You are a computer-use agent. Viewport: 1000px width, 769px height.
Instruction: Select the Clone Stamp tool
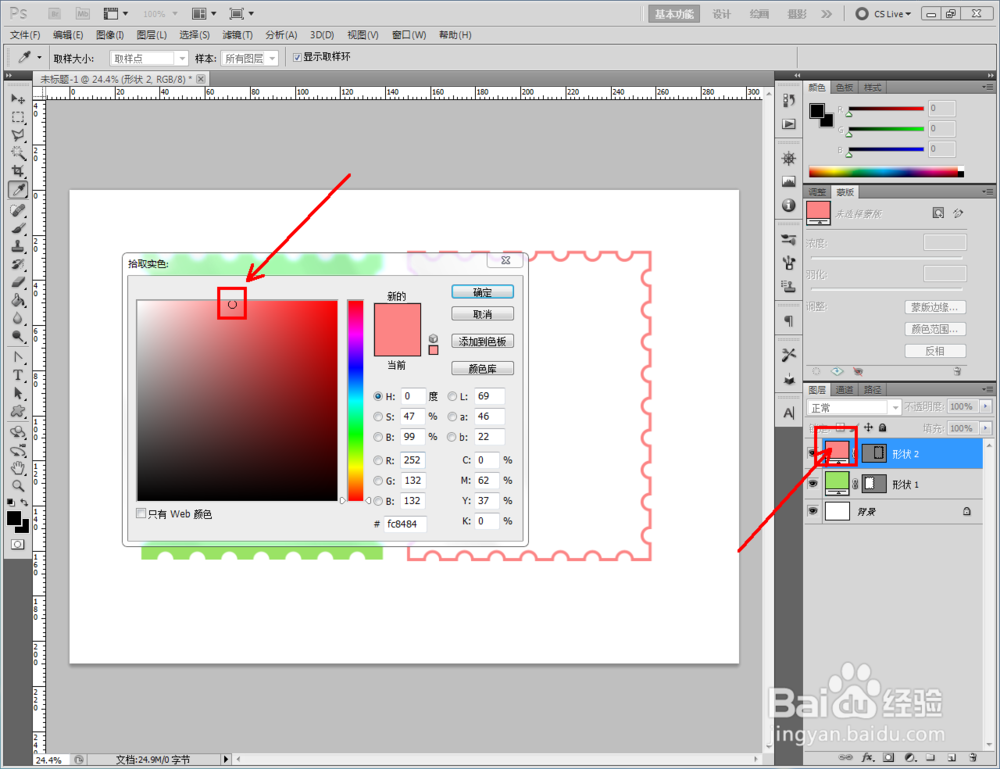click(x=18, y=246)
